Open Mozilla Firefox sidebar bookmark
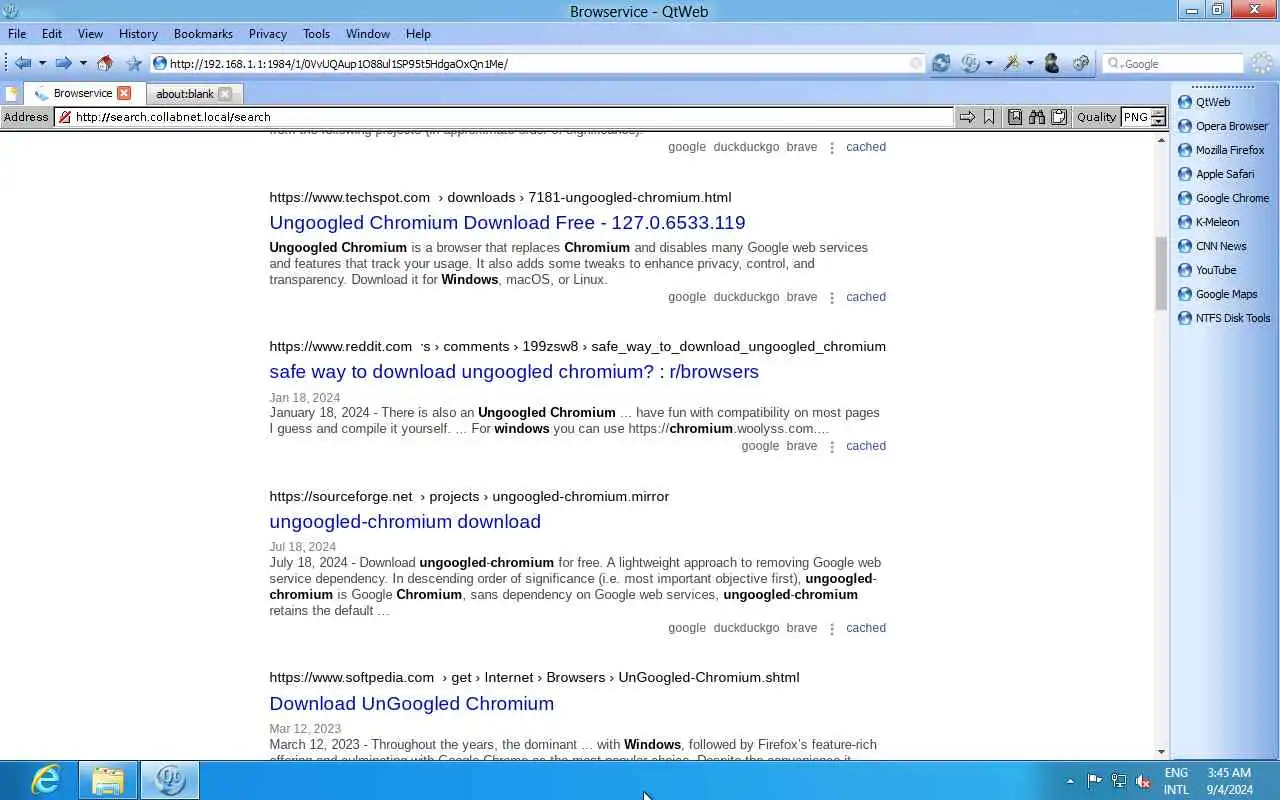Image resolution: width=1280 pixels, height=800 pixels. pyautogui.click(x=1222, y=150)
